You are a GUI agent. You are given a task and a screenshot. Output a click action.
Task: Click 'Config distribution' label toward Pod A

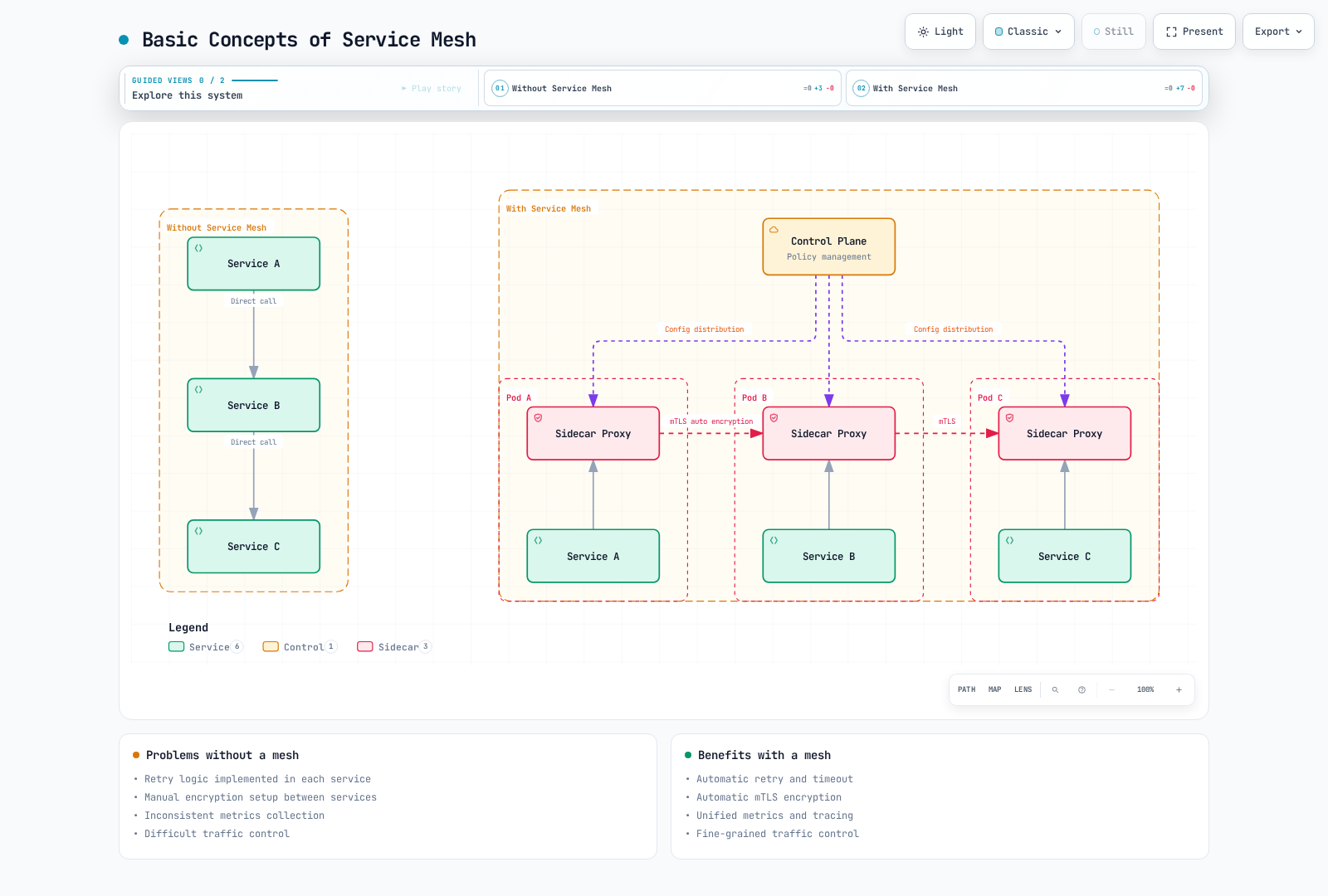(705, 329)
